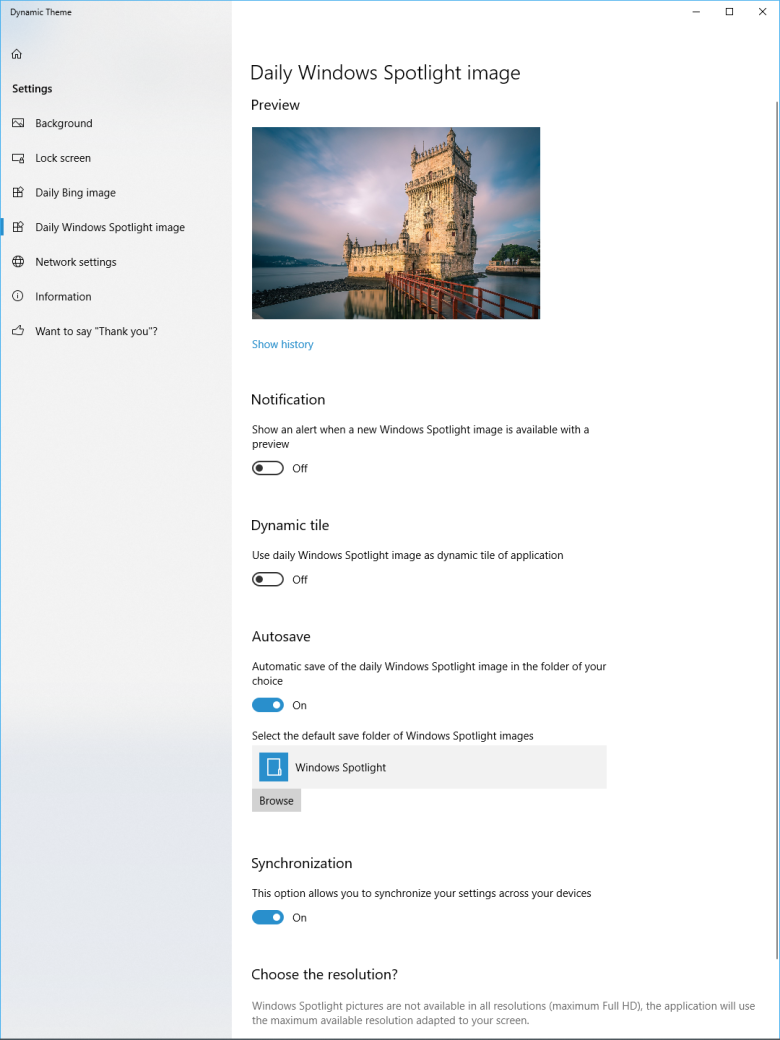Click the blue Windows Spotlight folder icon
Image resolution: width=780 pixels, height=1040 pixels.
(273, 767)
